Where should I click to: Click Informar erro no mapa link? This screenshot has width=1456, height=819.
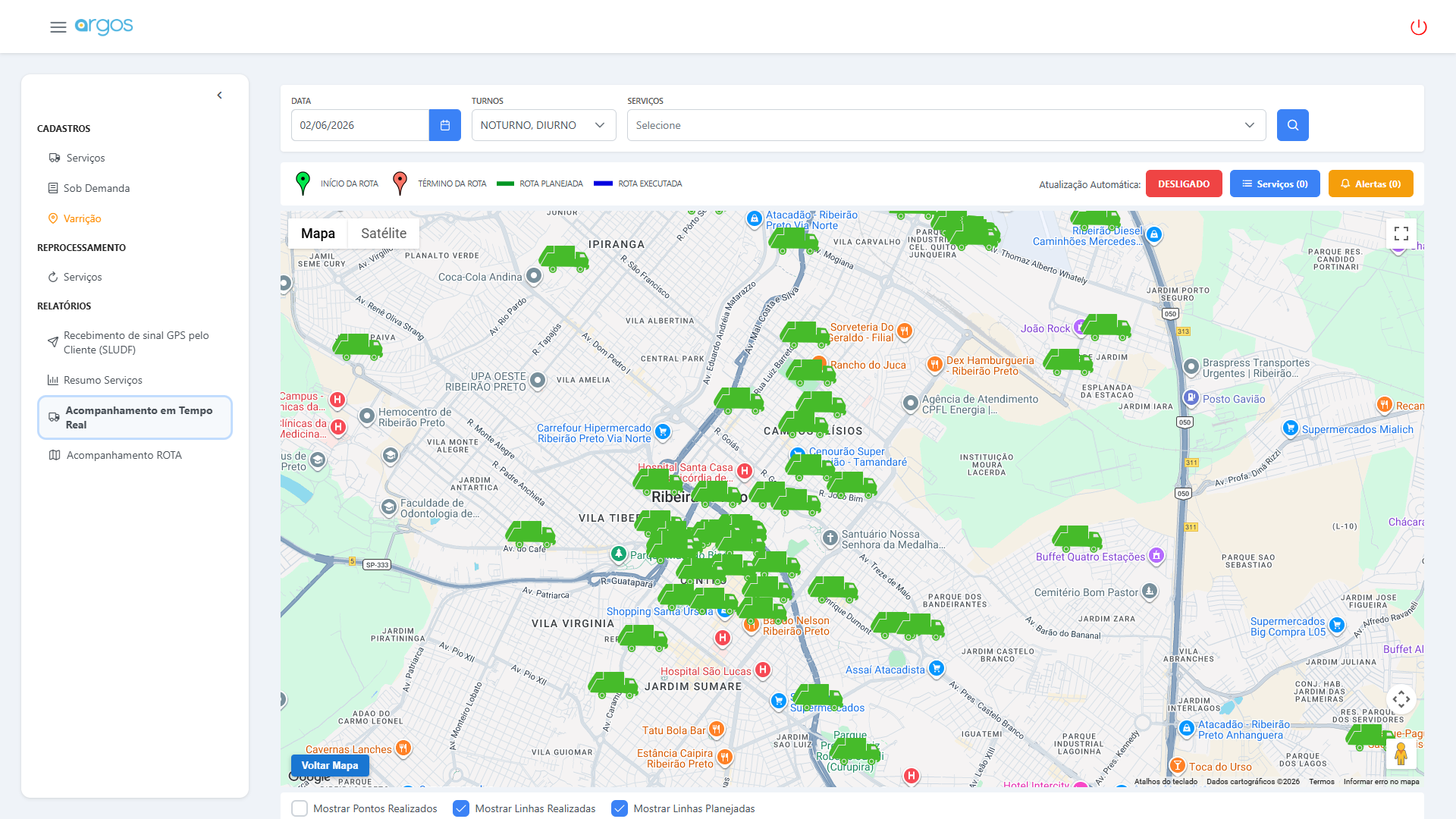point(1381,782)
